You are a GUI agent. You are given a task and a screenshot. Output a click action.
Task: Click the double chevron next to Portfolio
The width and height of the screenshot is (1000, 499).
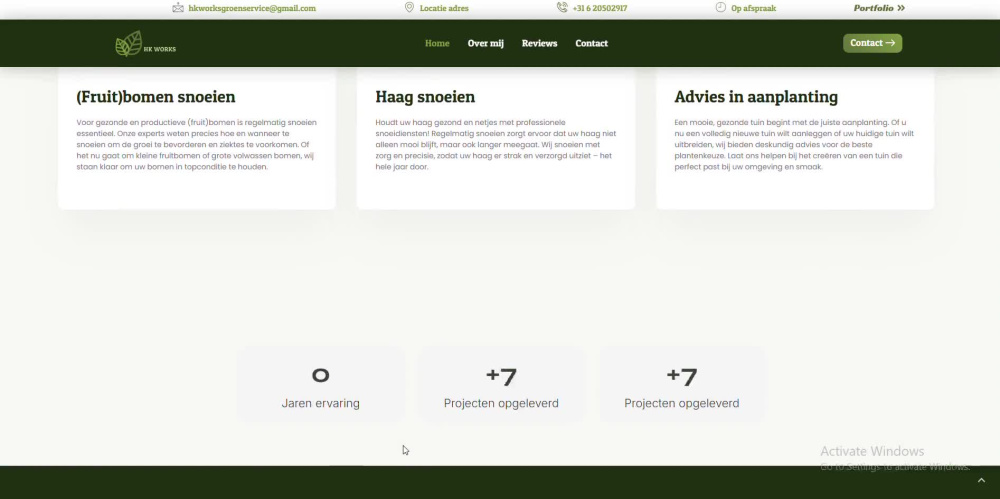(x=901, y=8)
